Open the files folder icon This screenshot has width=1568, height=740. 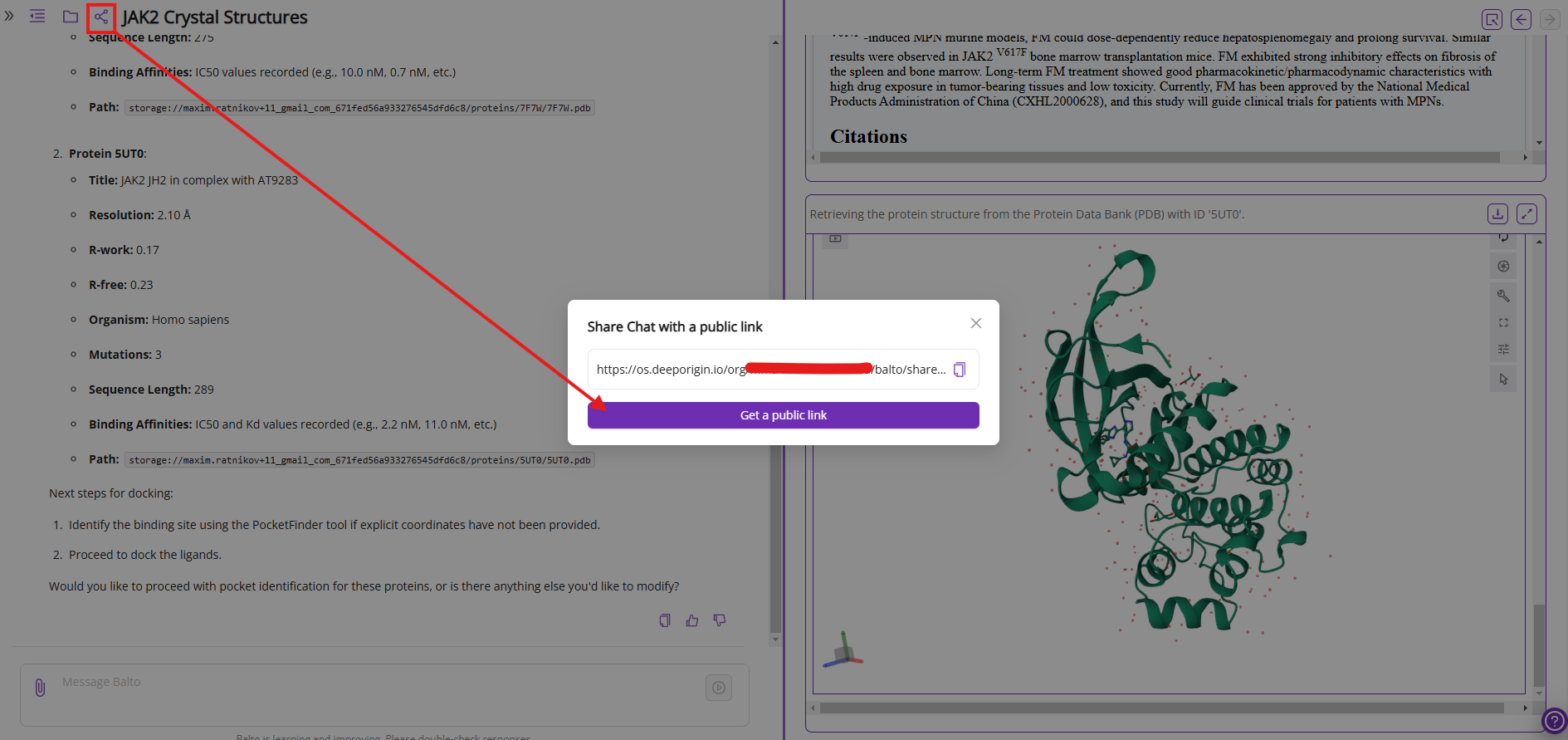[71, 17]
